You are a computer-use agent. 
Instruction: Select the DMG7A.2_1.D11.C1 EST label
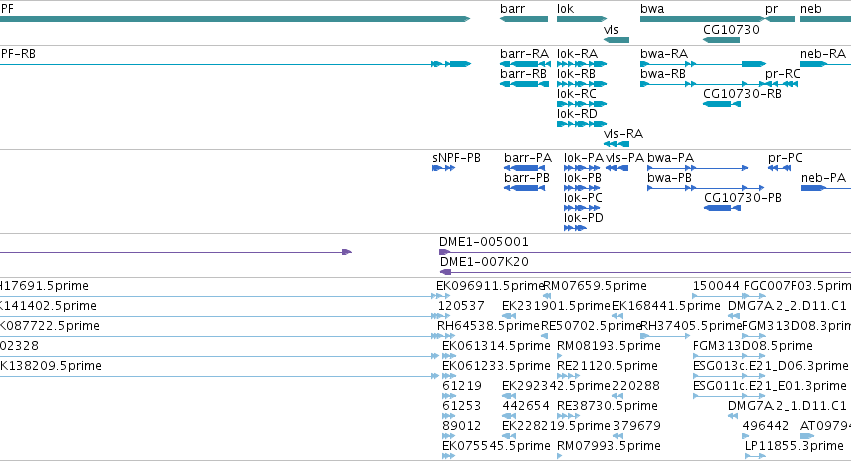(x=787, y=407)
